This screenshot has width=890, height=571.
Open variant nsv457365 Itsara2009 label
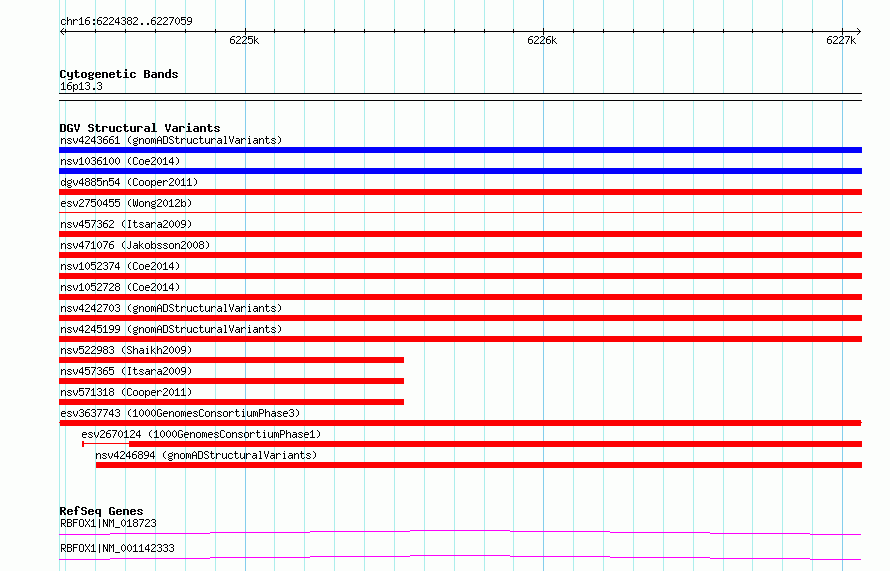(126, 371)
